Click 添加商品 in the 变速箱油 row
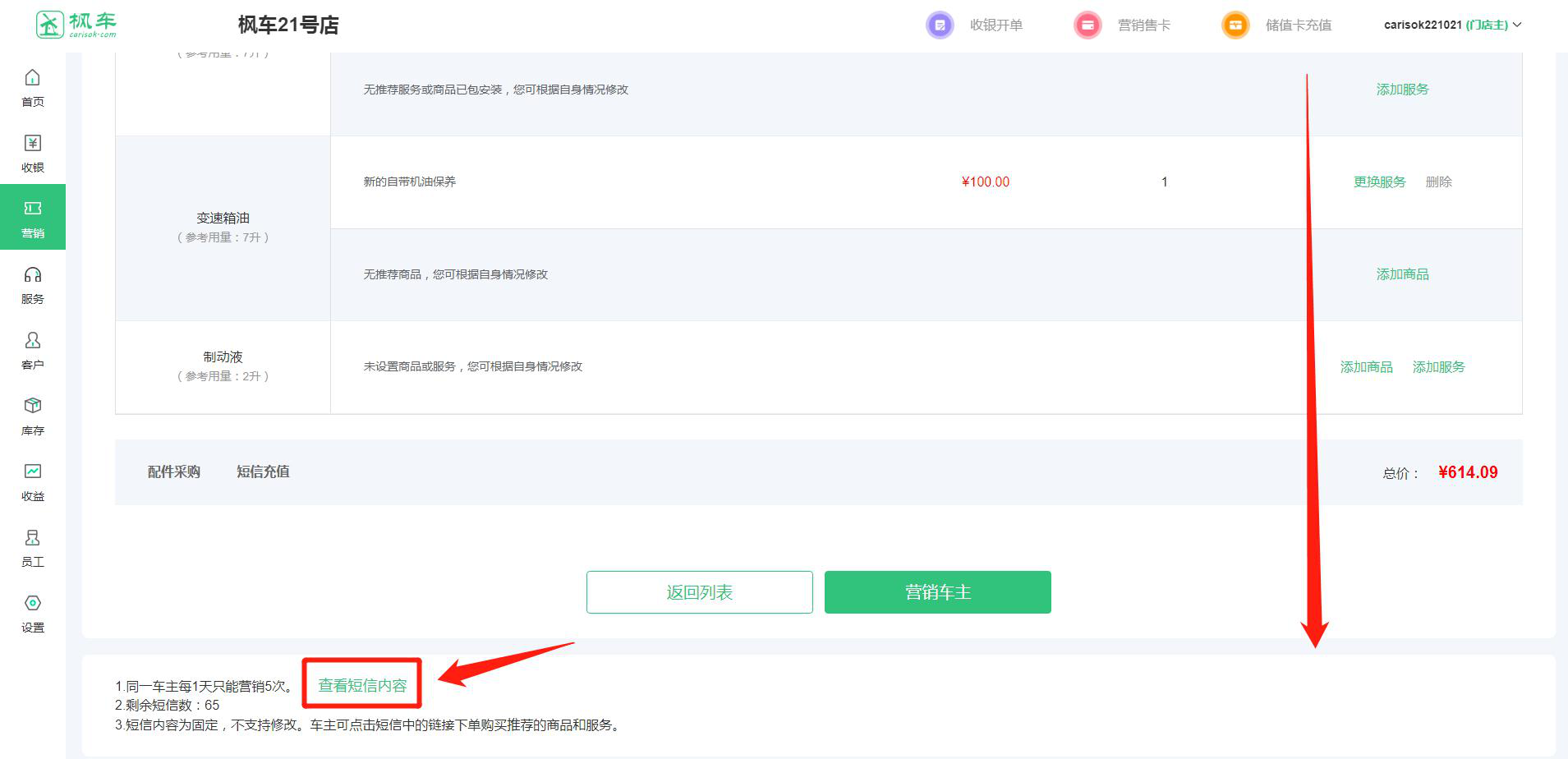This screenshot has width=1568, height=759. [x=1403, y=274]
